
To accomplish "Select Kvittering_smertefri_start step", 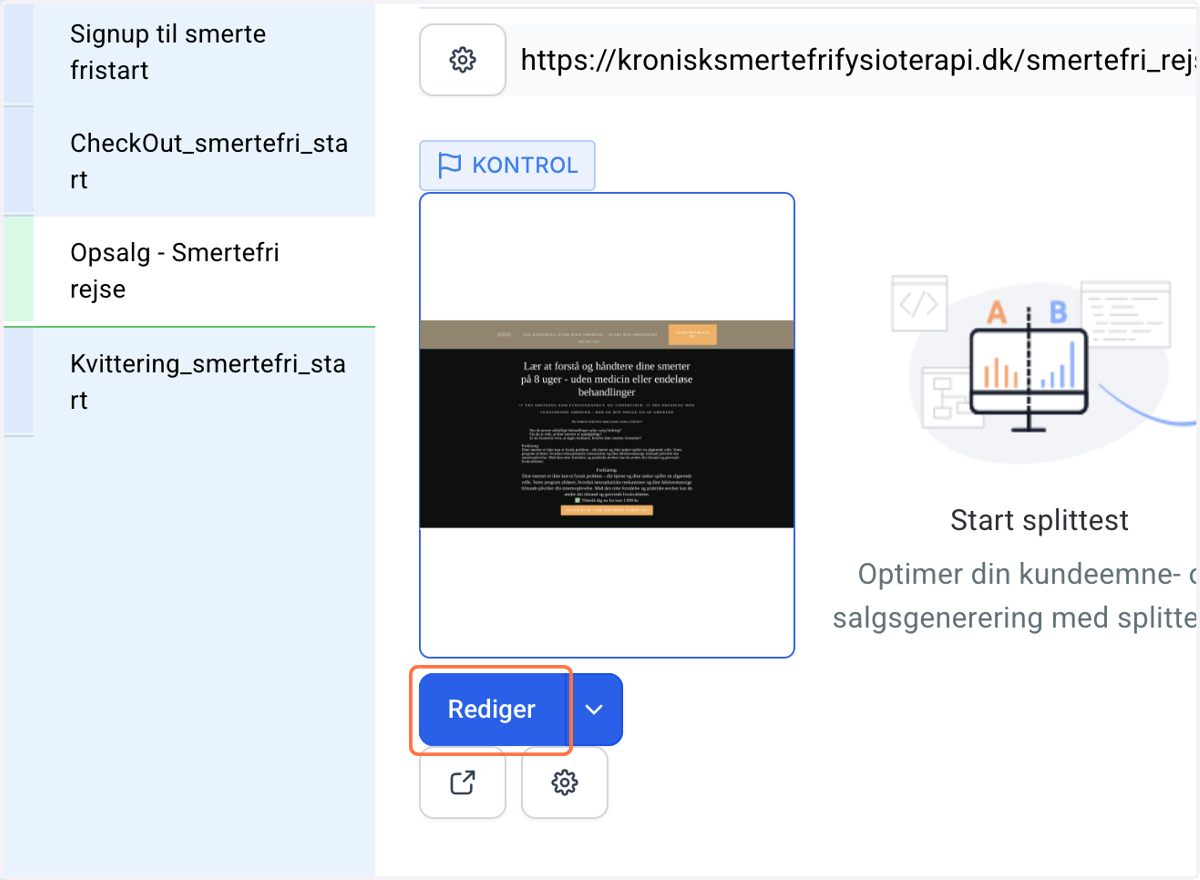I will [190, 381].
